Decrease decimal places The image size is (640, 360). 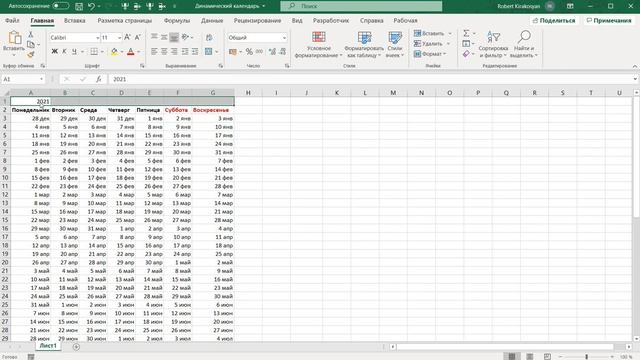[282, 52]
